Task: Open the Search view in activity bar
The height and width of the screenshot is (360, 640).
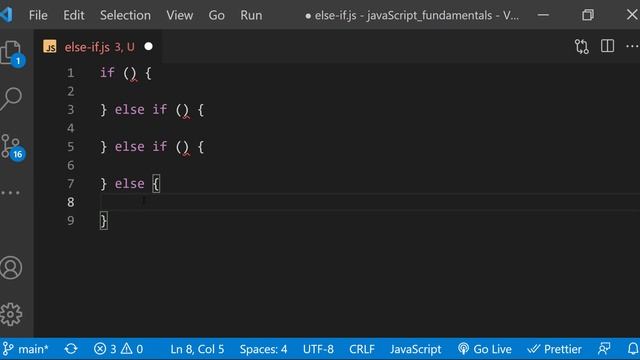Action: click(x=11, y=98)
